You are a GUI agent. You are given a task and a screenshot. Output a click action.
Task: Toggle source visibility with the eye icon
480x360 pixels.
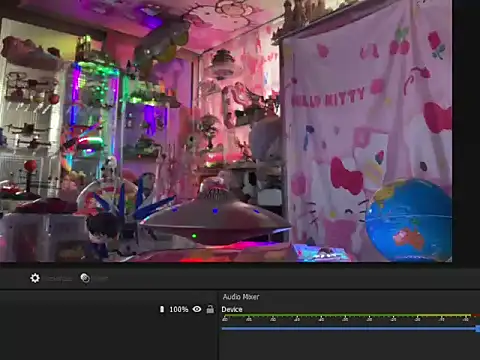tap(197, 309)
